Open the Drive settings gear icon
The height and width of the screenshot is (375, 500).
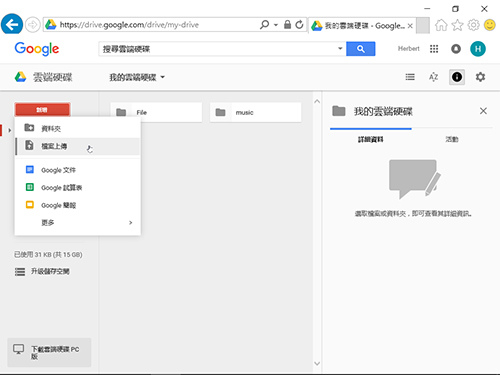[x=480, y=77]
